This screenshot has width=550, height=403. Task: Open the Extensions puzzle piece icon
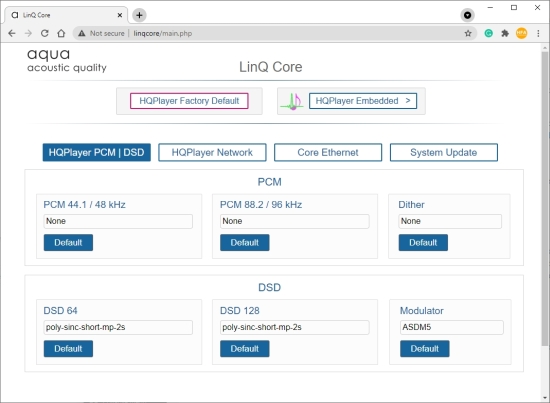click(x=505, y=33)
